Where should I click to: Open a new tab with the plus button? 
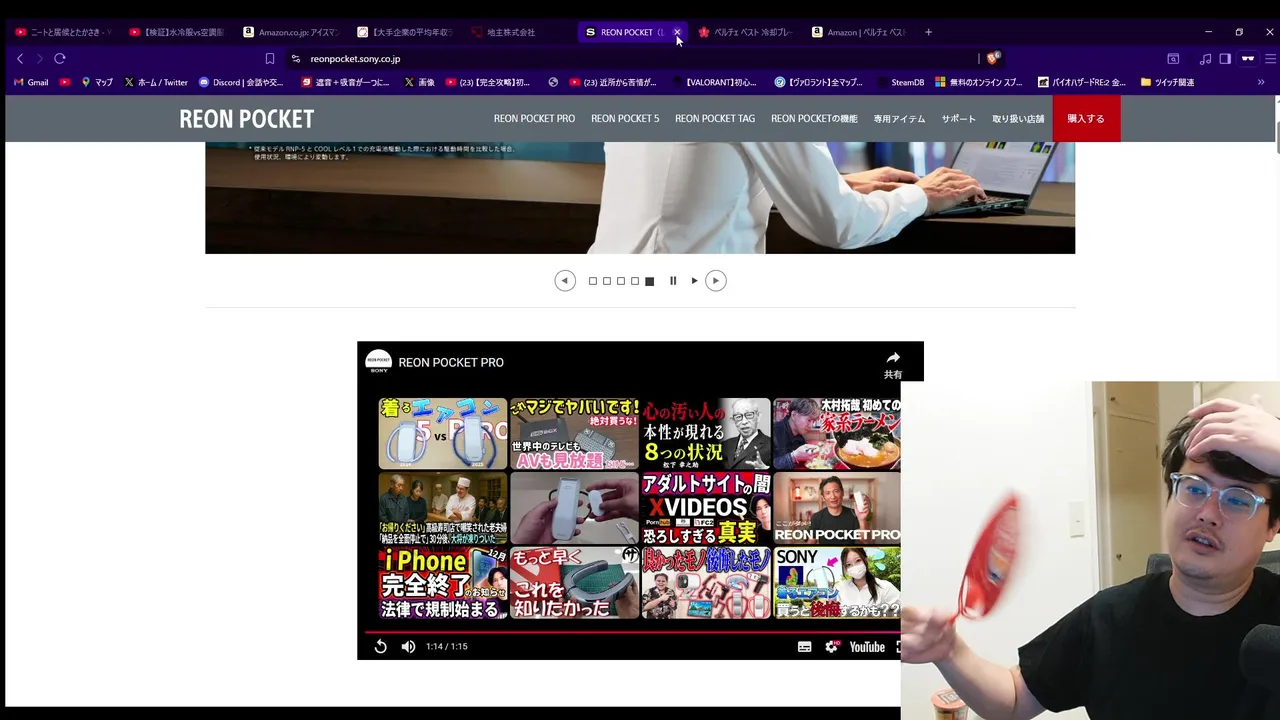pos(928,32)
